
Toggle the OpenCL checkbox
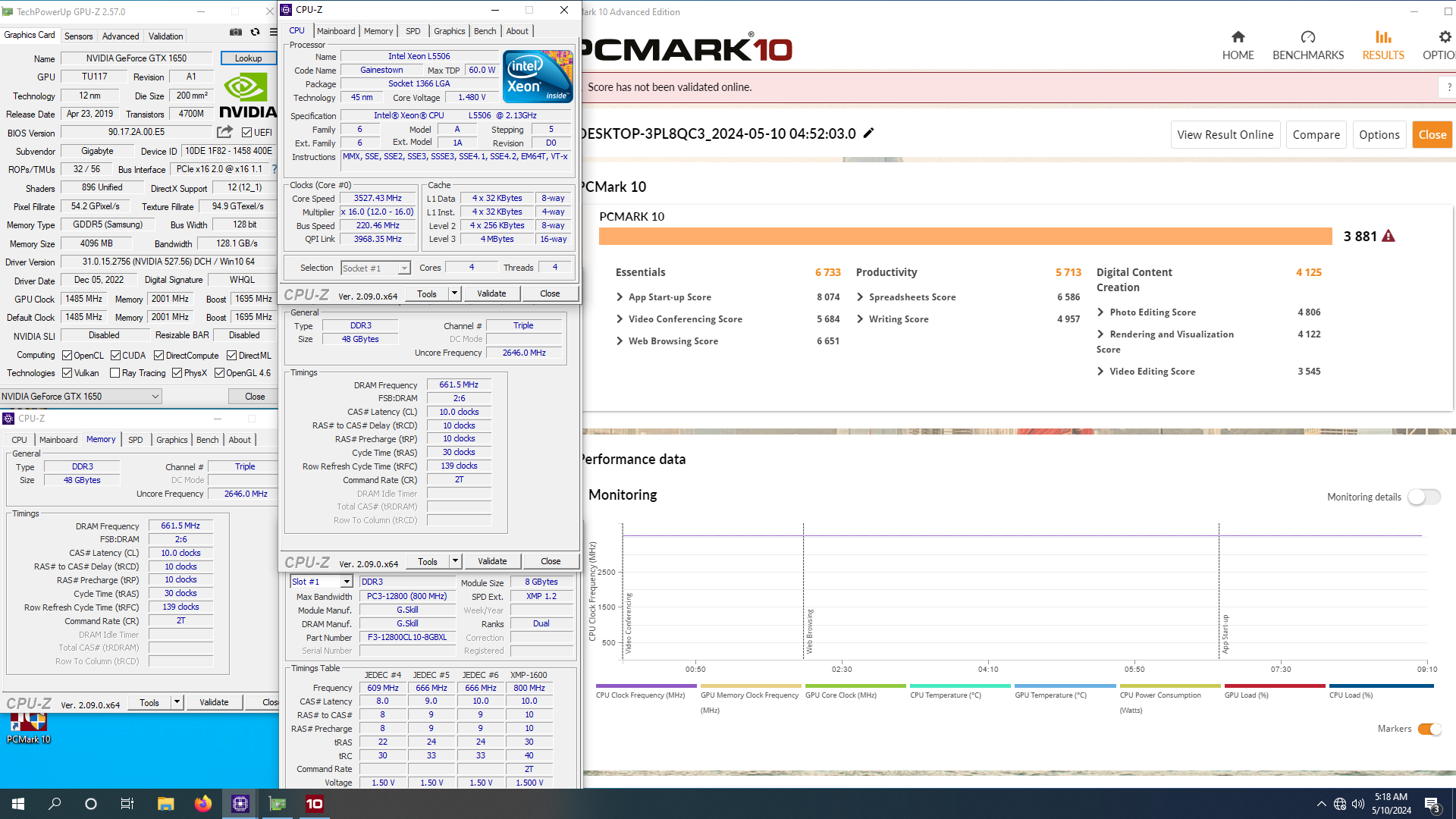[x=67, y=355]
